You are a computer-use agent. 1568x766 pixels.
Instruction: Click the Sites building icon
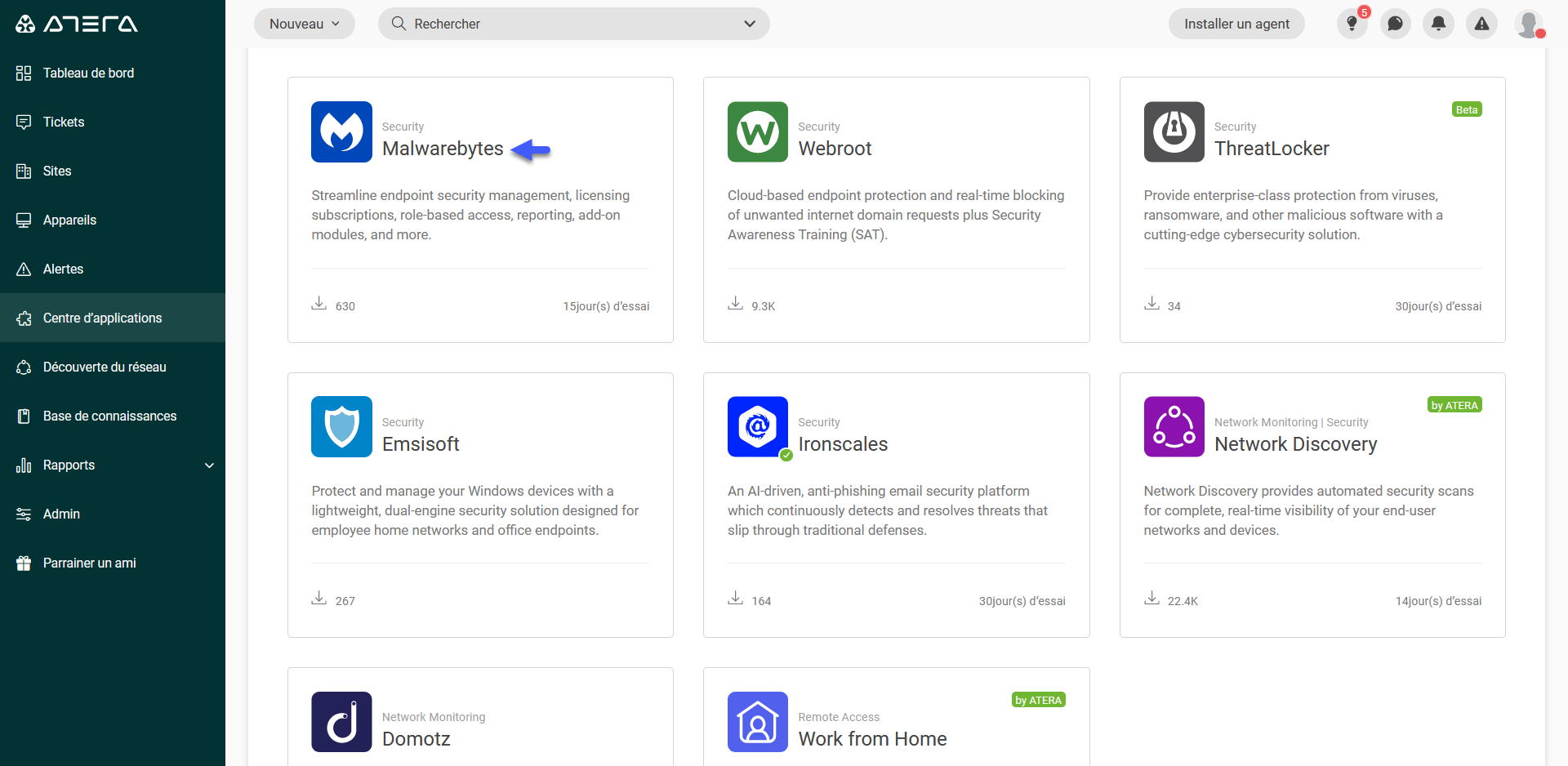coord(24,171)
